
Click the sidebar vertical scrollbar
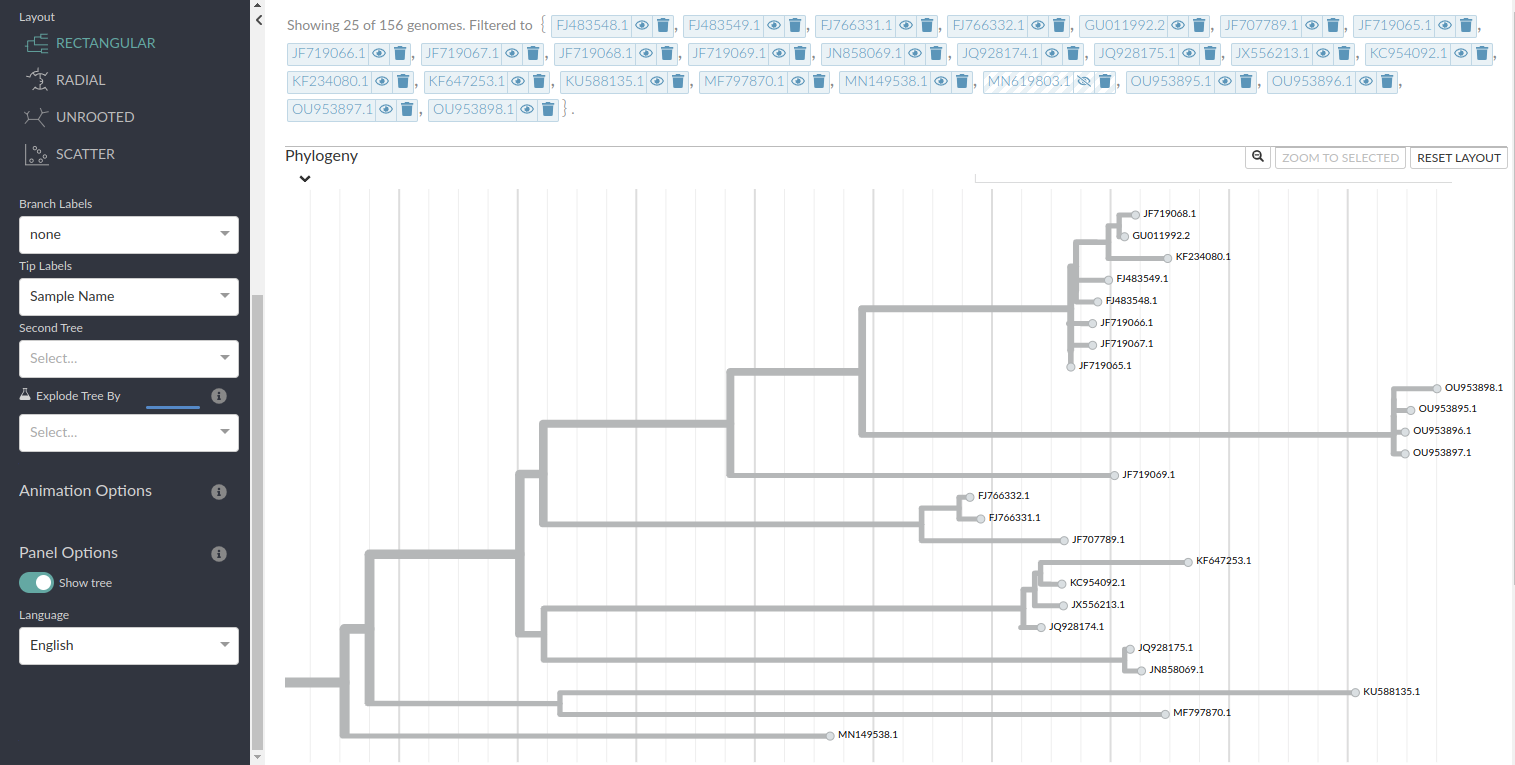click(x=257, y=520)
